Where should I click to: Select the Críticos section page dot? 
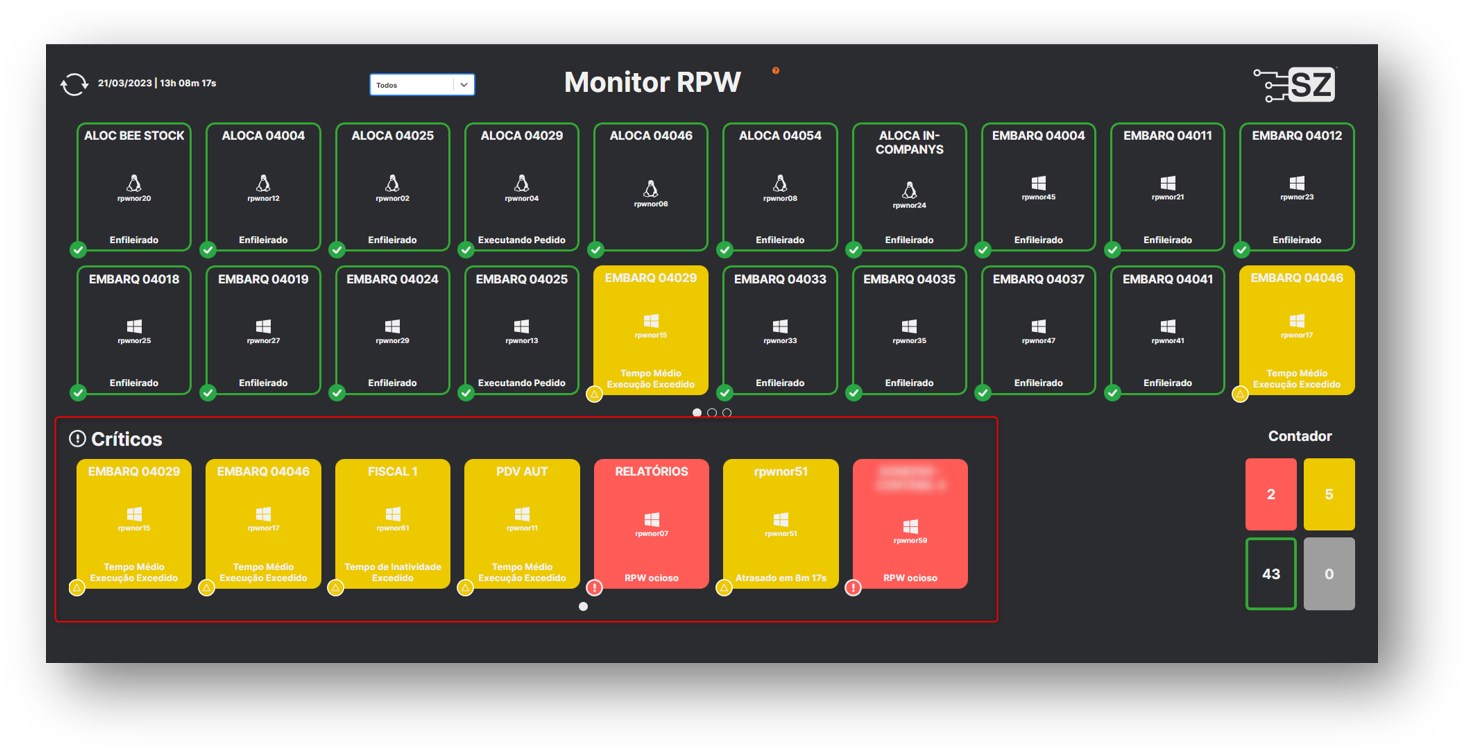(583, 606)
